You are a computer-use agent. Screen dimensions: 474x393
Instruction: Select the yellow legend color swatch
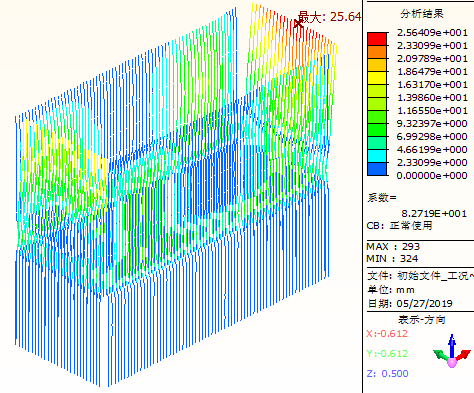pyautogui.click(x=377, y=78)
